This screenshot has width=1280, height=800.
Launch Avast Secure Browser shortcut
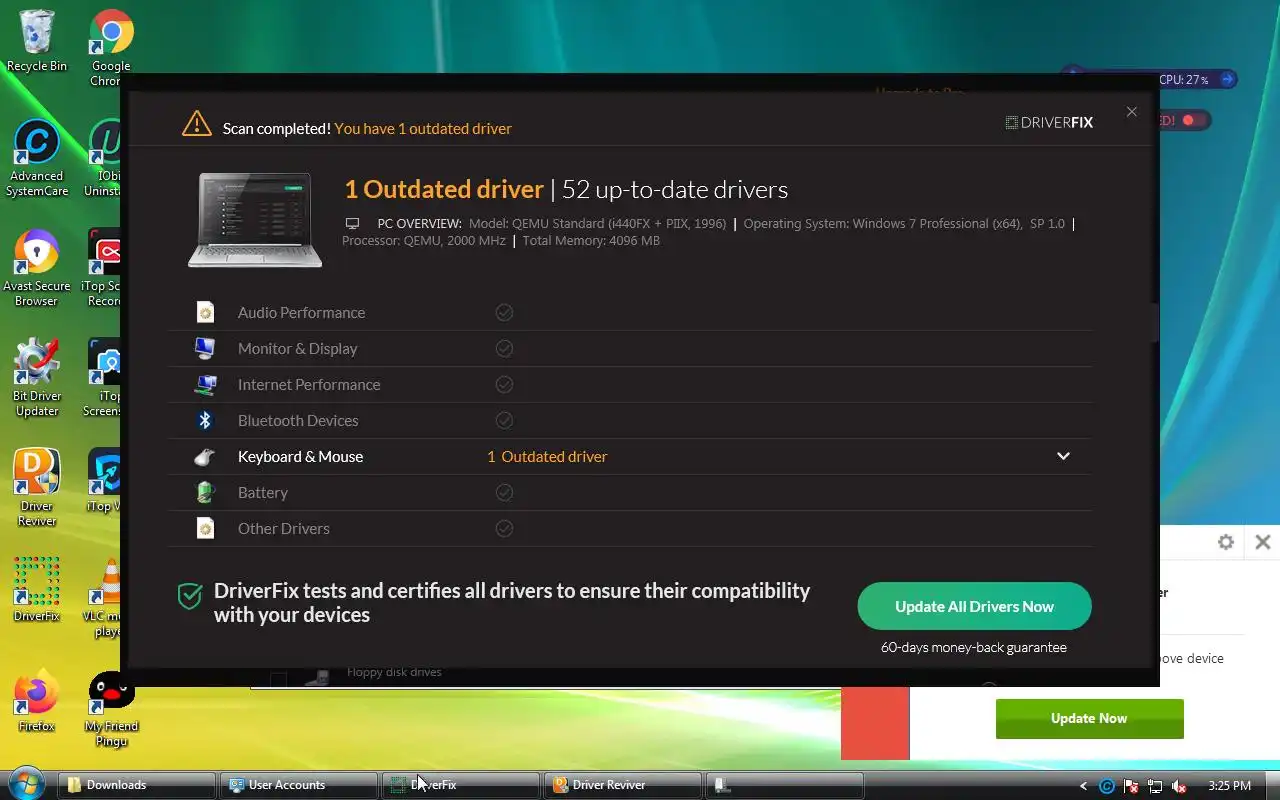click(x=37, y=268)
